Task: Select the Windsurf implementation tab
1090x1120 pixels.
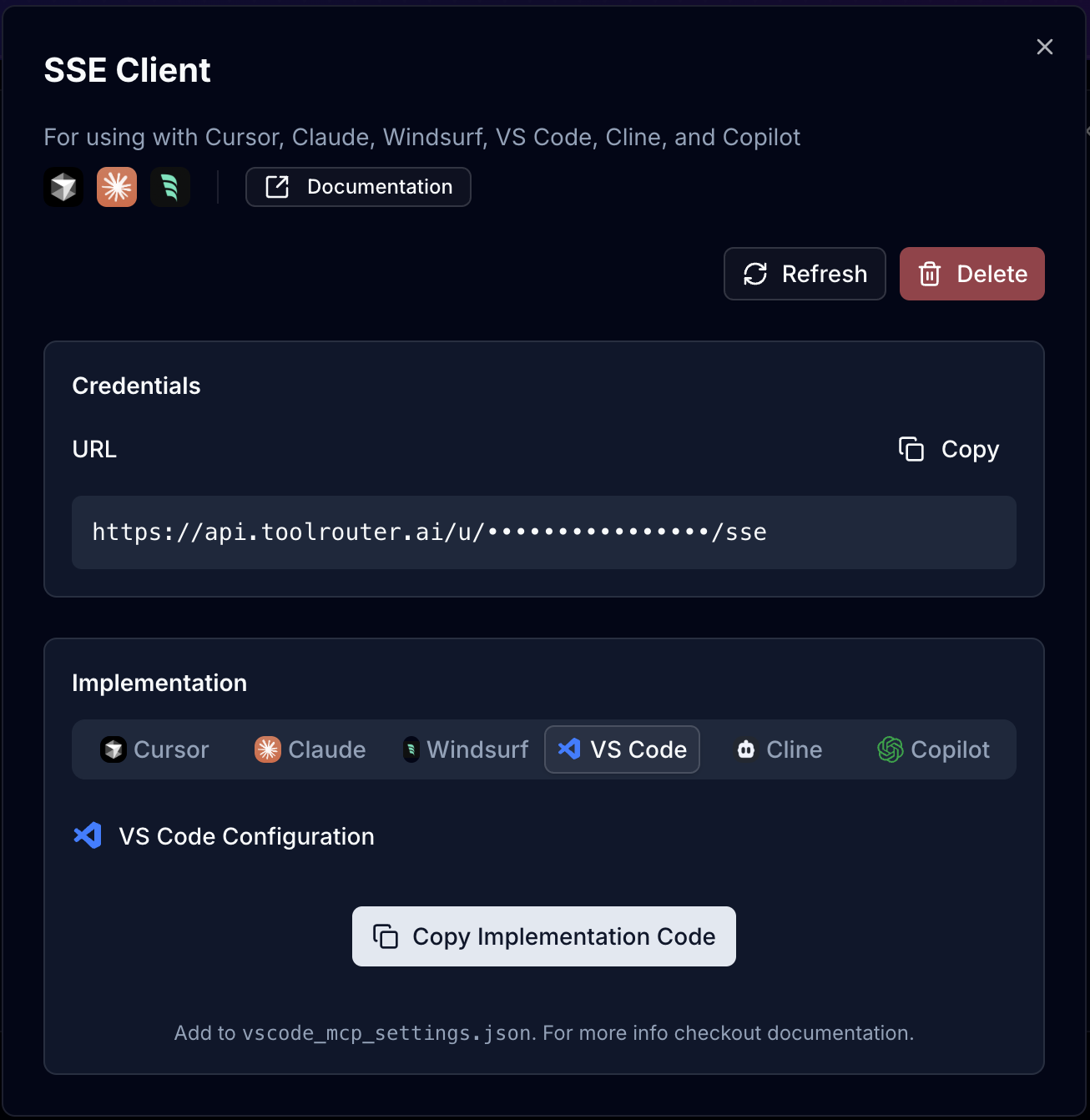Action: click(465, 749)
